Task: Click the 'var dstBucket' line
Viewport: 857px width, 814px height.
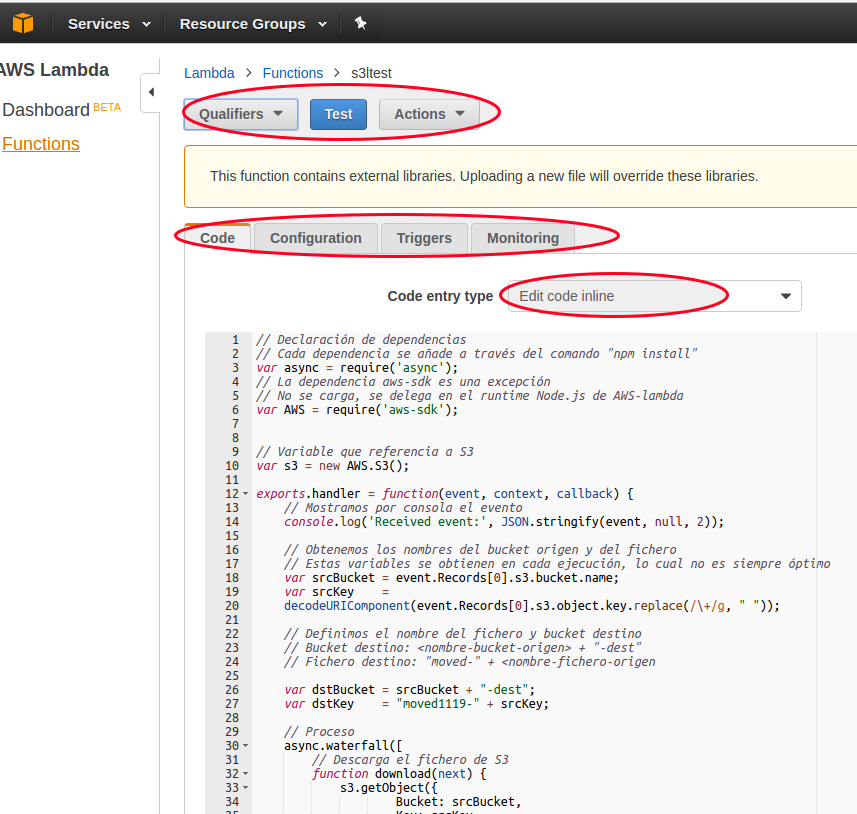Action: click(x=409, y=689)
